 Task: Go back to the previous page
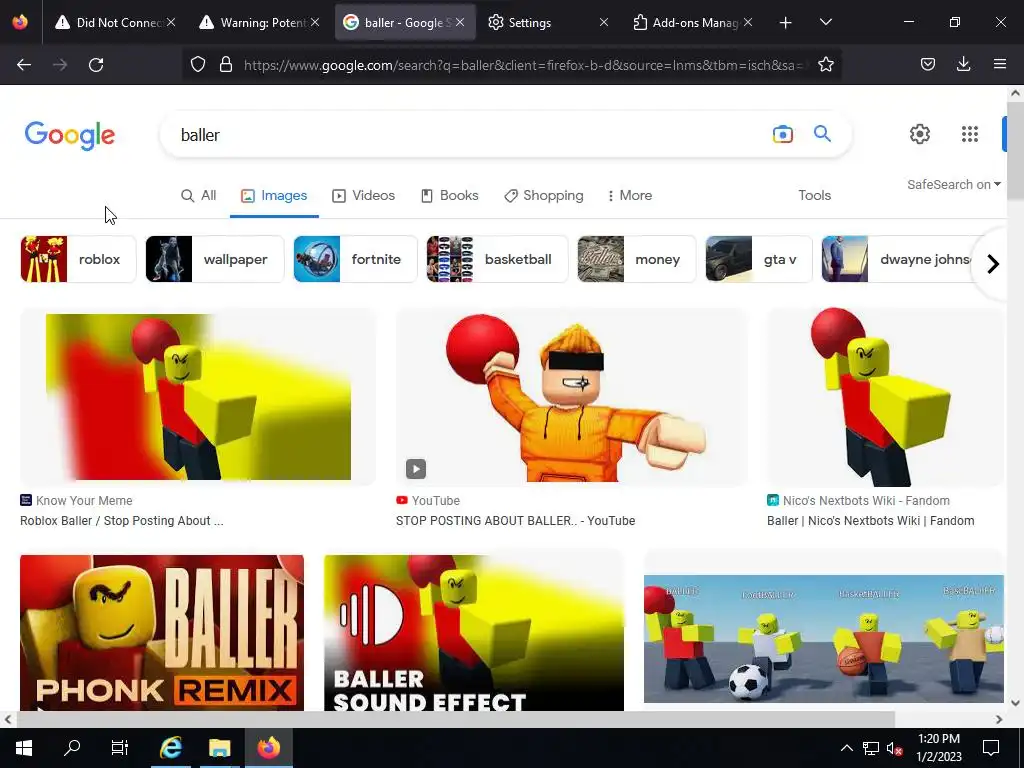[24, 64]
